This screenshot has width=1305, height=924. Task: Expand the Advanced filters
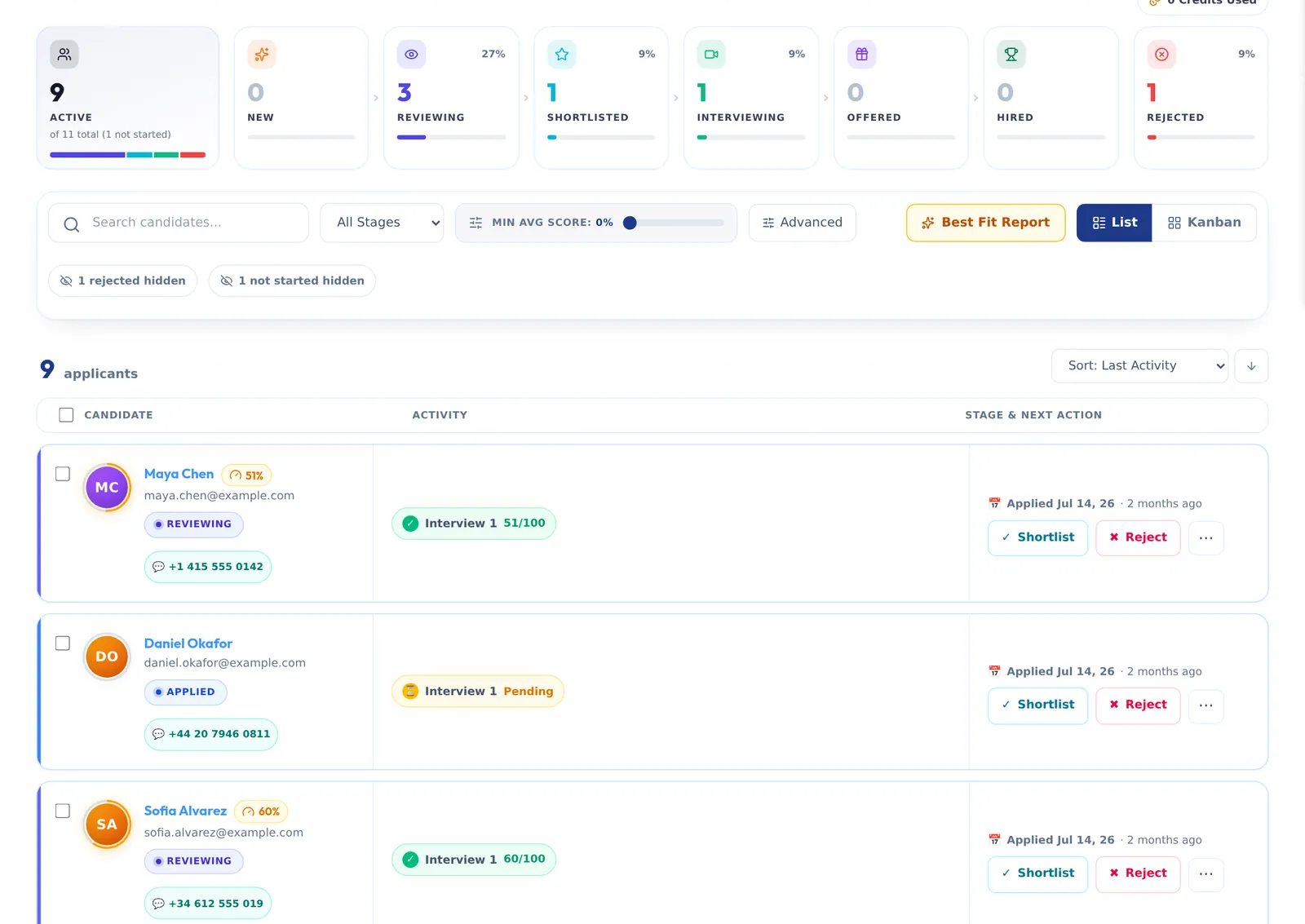click(x=803, y=223)
